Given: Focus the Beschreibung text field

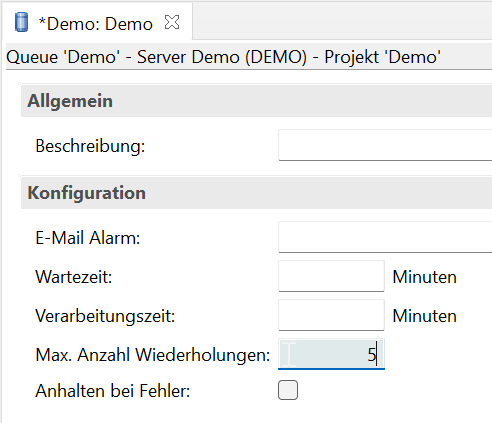Looking at the screenshot, I should click(385, 145).
